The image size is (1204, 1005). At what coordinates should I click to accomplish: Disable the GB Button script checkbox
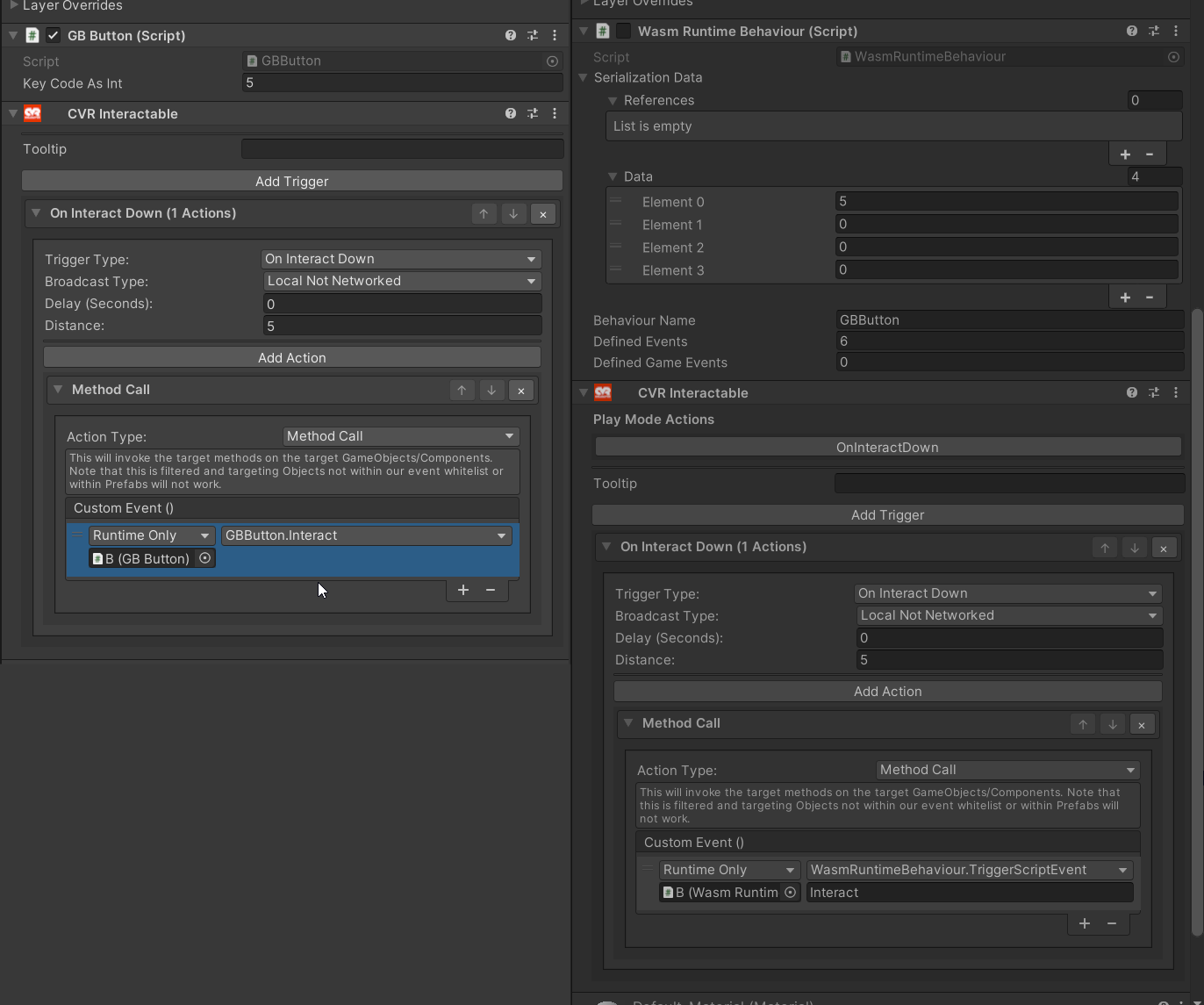pos(54,36)
